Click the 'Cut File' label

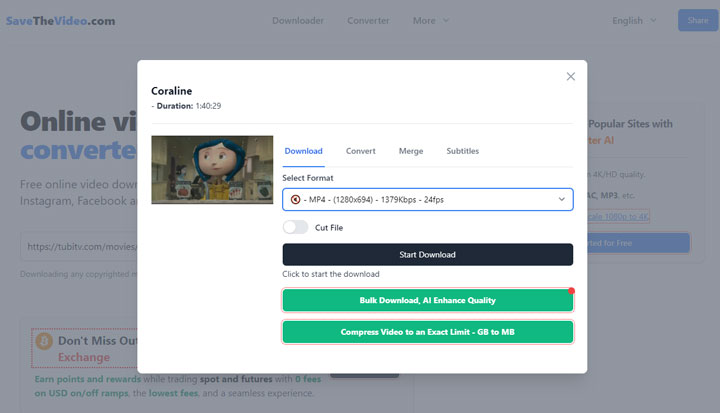coord(329,228)
